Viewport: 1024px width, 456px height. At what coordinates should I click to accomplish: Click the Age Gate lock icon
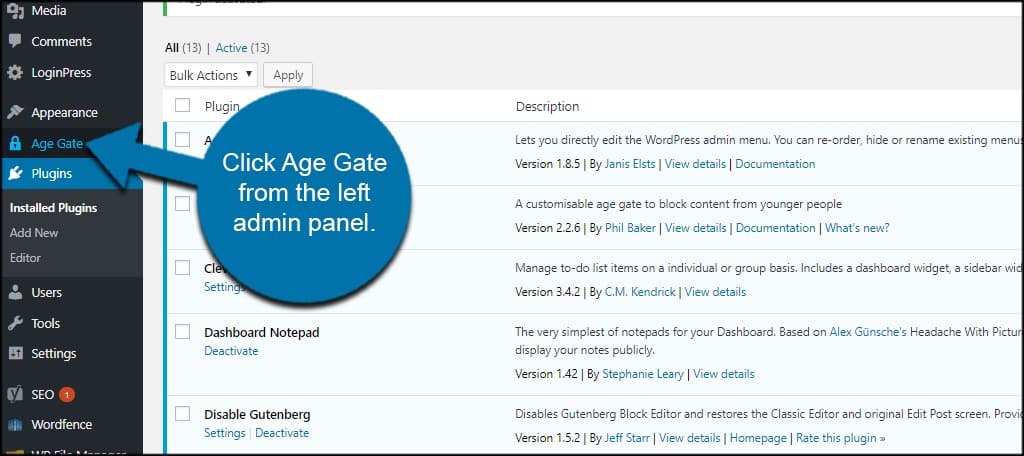click(x=15, y=143)
